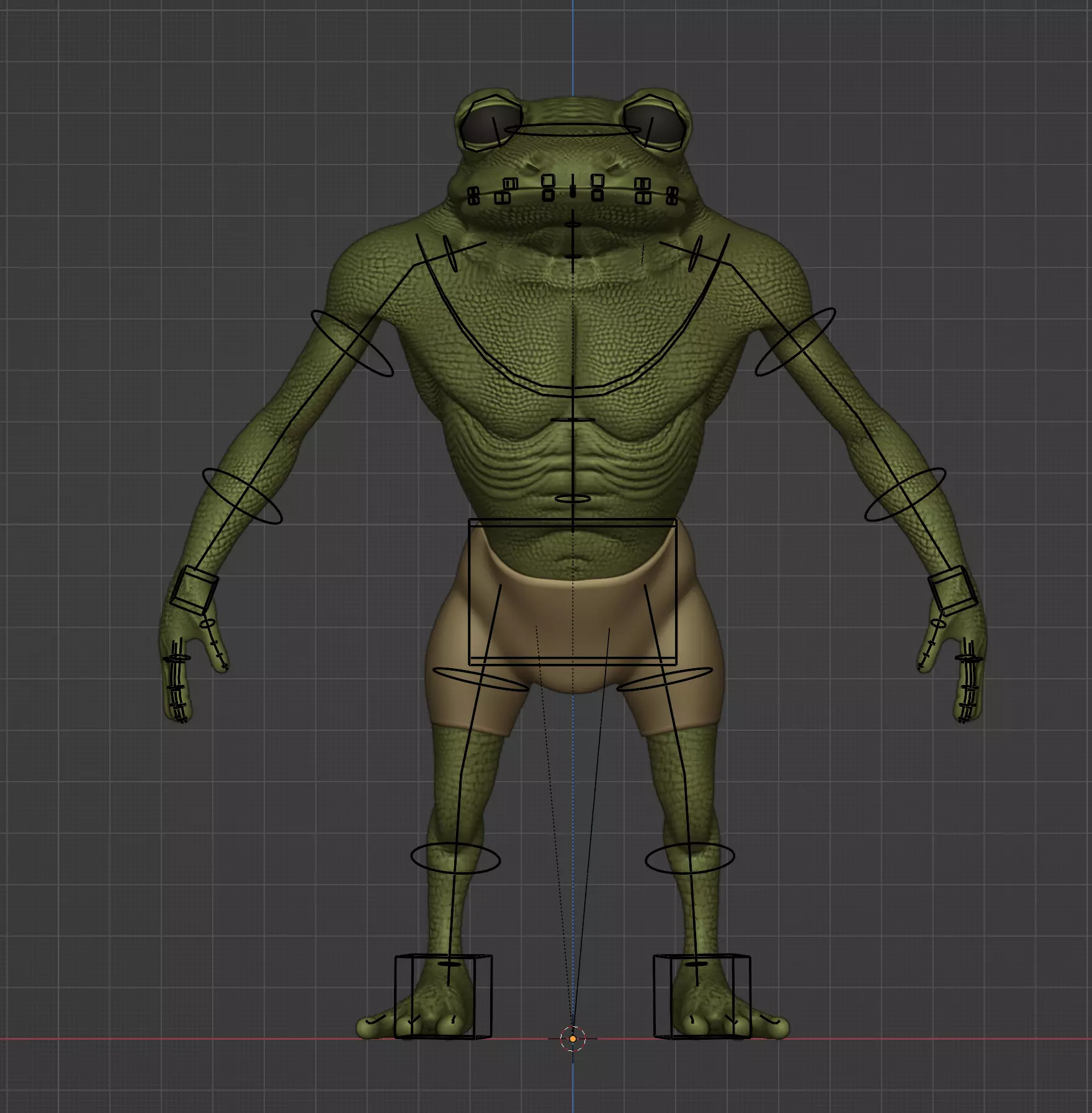Select the knee ring on the screen-left leg
The image size is (1092, 1113).
455,859
